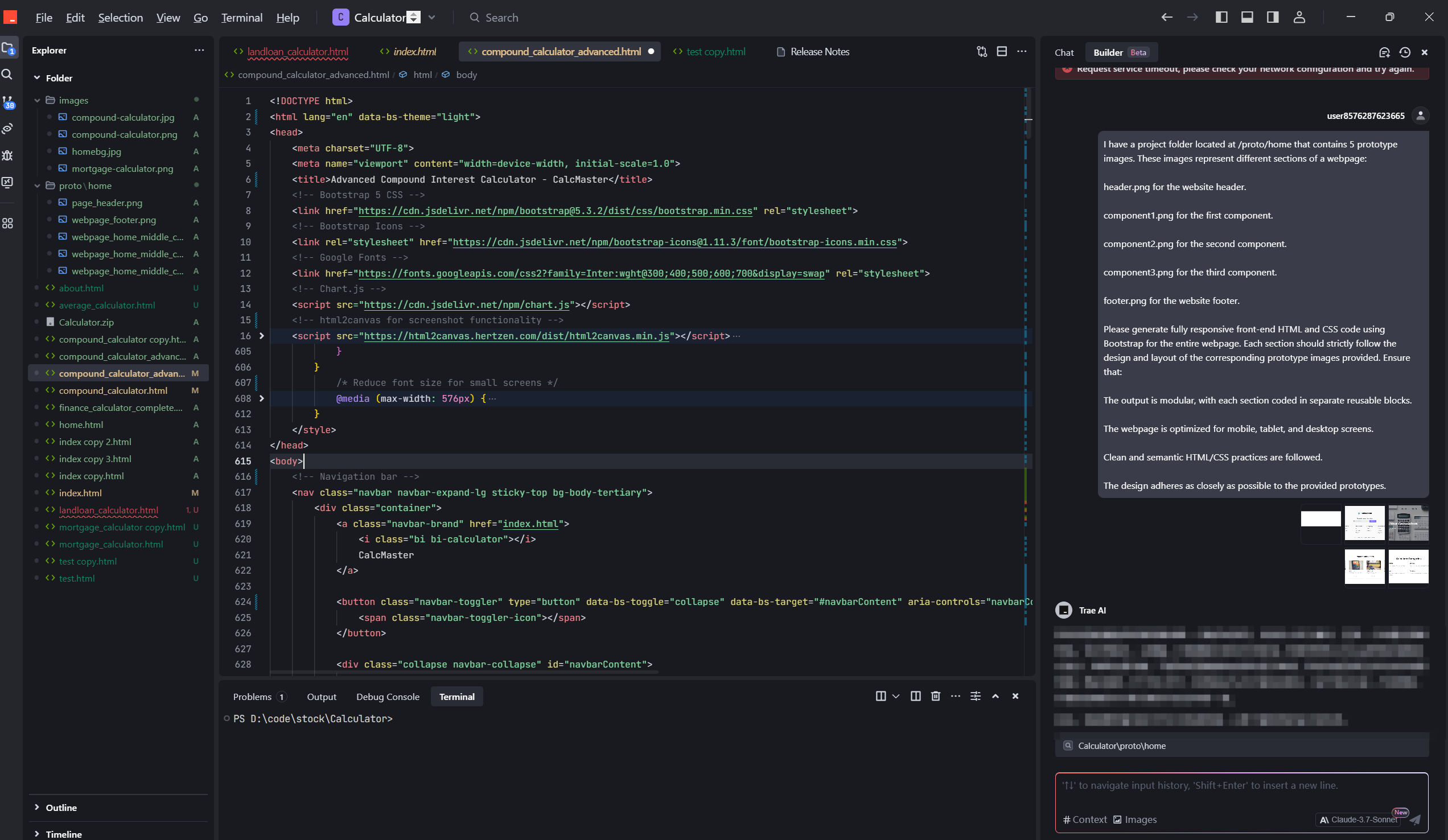
Task: Toggle primary sidebar layout icon
Action: tap(1221, 17)
